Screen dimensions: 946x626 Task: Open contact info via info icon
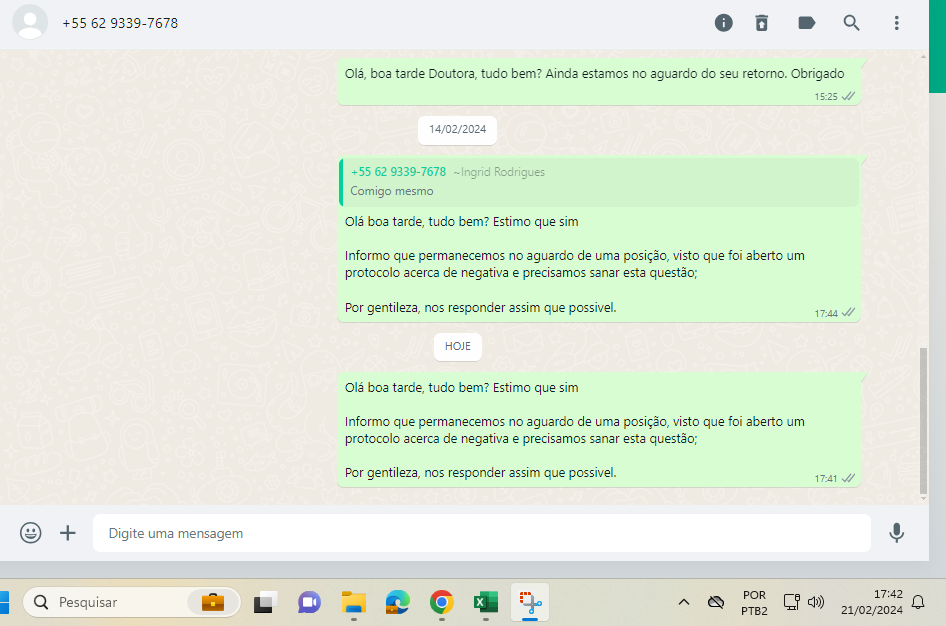[x=724, y=23]
